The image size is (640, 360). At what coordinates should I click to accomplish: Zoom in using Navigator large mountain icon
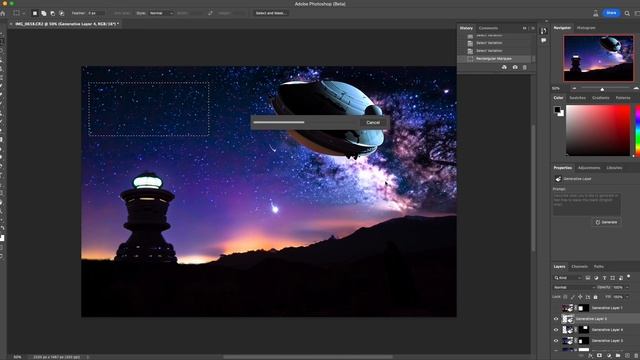636,88
